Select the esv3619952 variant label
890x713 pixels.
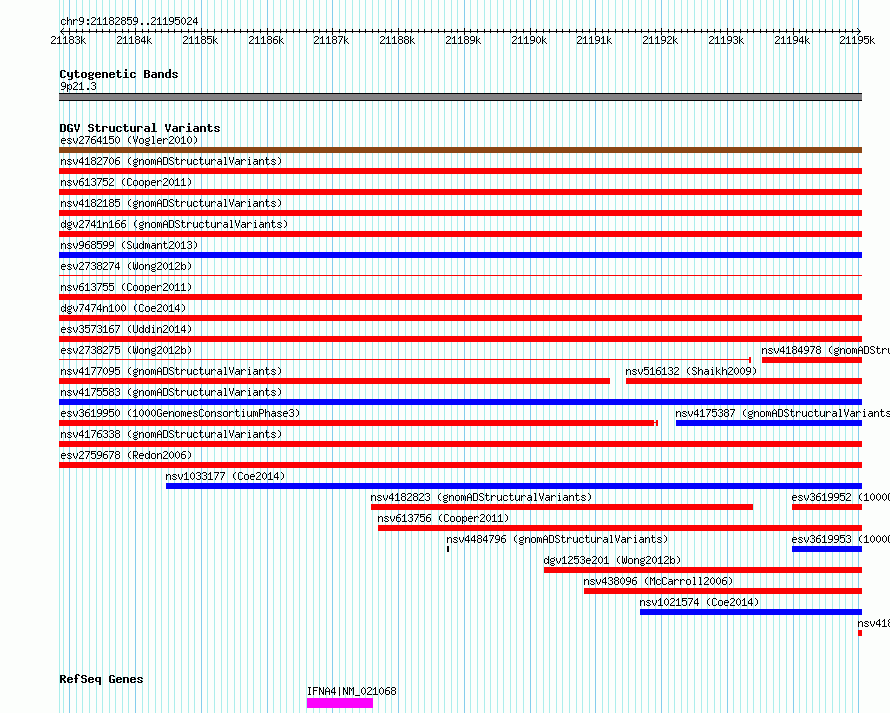[841, 497]
